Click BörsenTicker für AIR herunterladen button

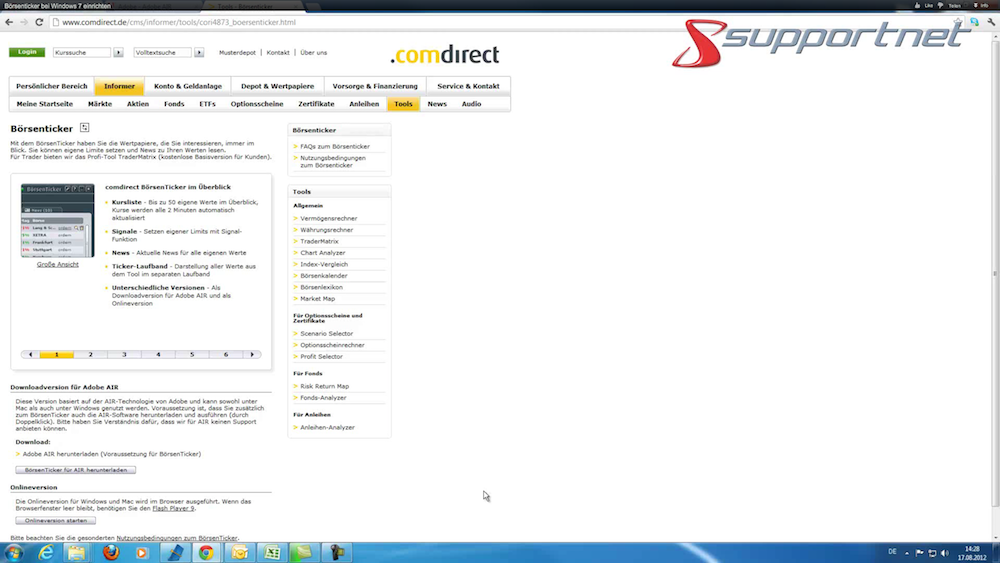tap(75, 470)
